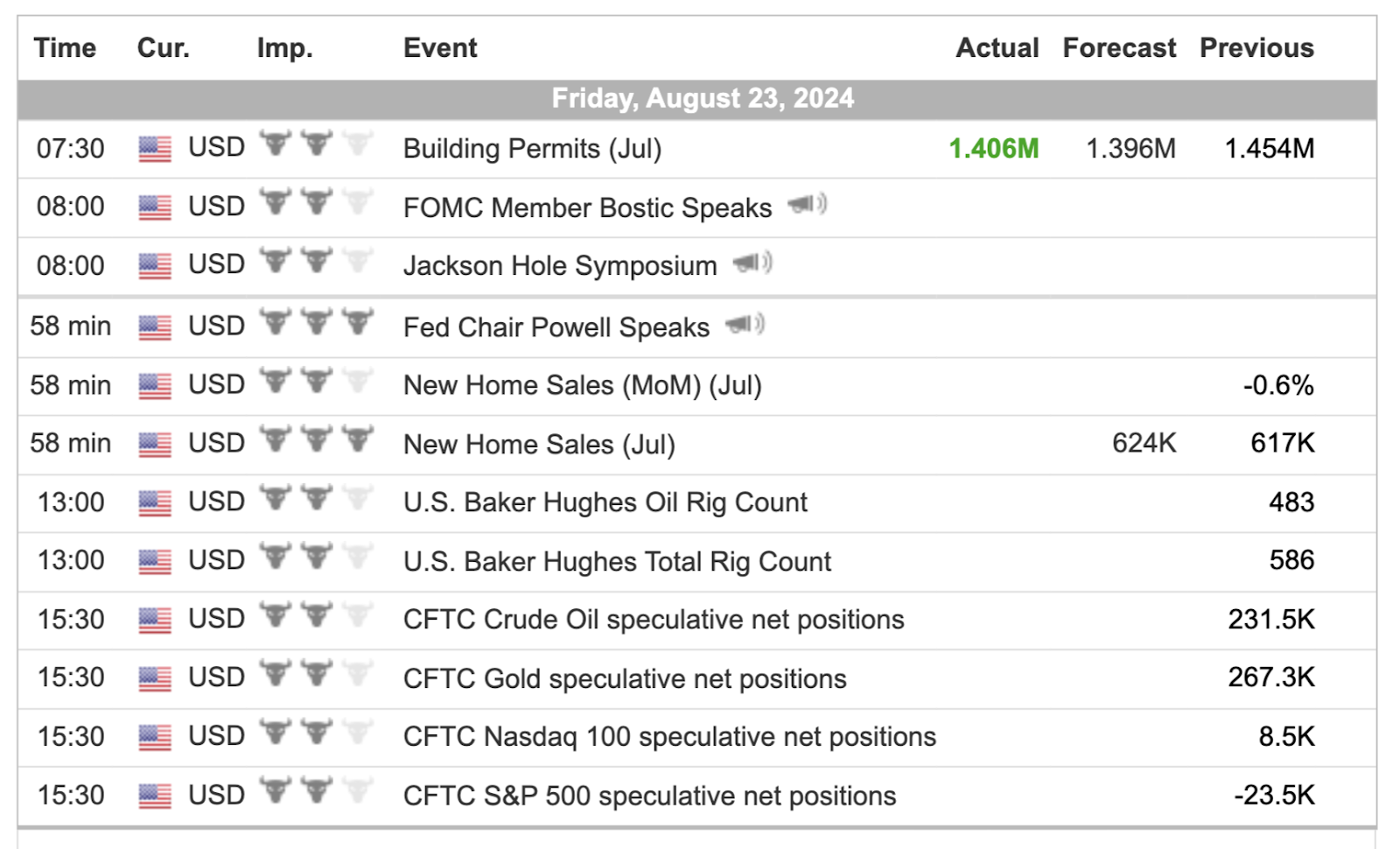Screen dimensions: 1400x849
Task: Open the Building Permits (Jul) event
Action: (x=532, y=149)
